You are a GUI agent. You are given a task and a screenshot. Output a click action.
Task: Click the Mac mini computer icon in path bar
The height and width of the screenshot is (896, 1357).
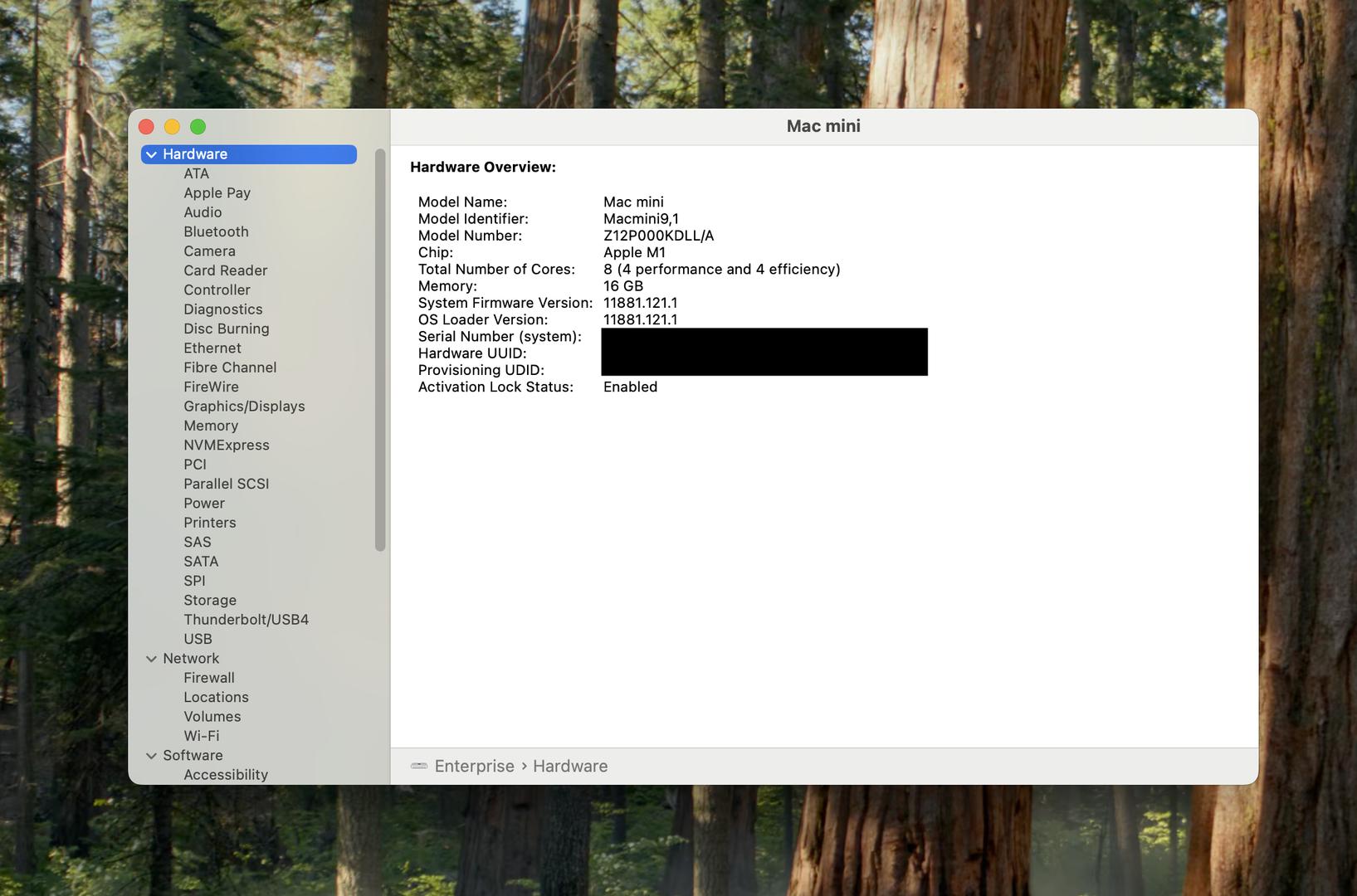pyautogui.click(x=419, y=766)
